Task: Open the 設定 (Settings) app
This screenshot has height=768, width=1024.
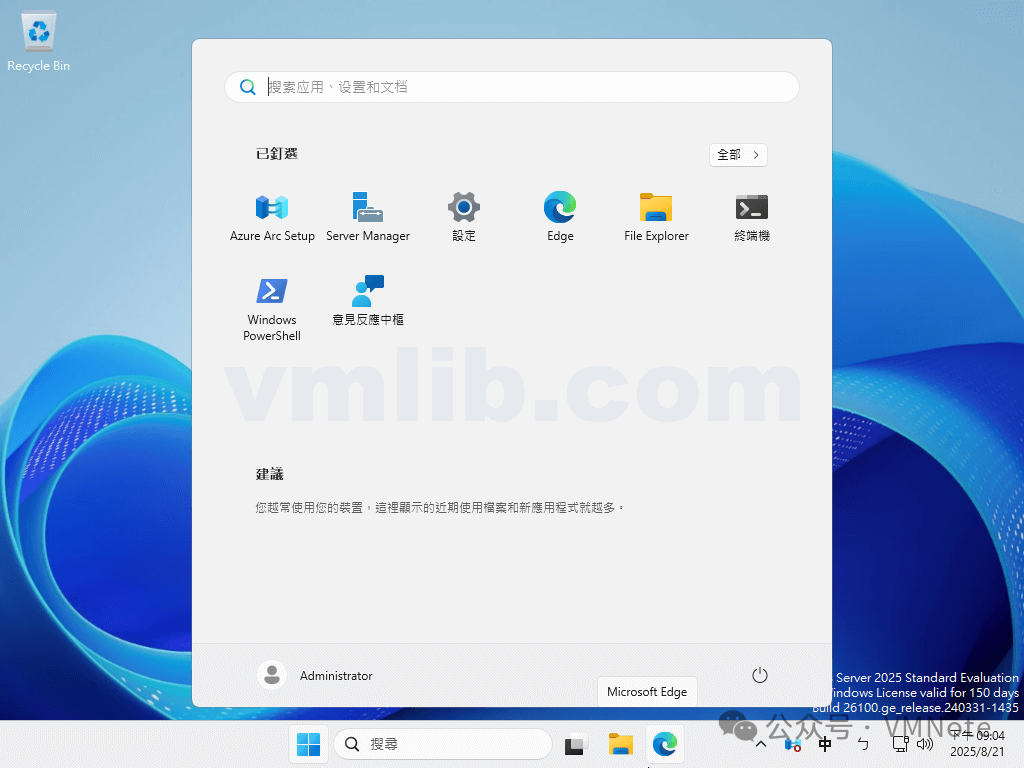Action: click(463, 207)
